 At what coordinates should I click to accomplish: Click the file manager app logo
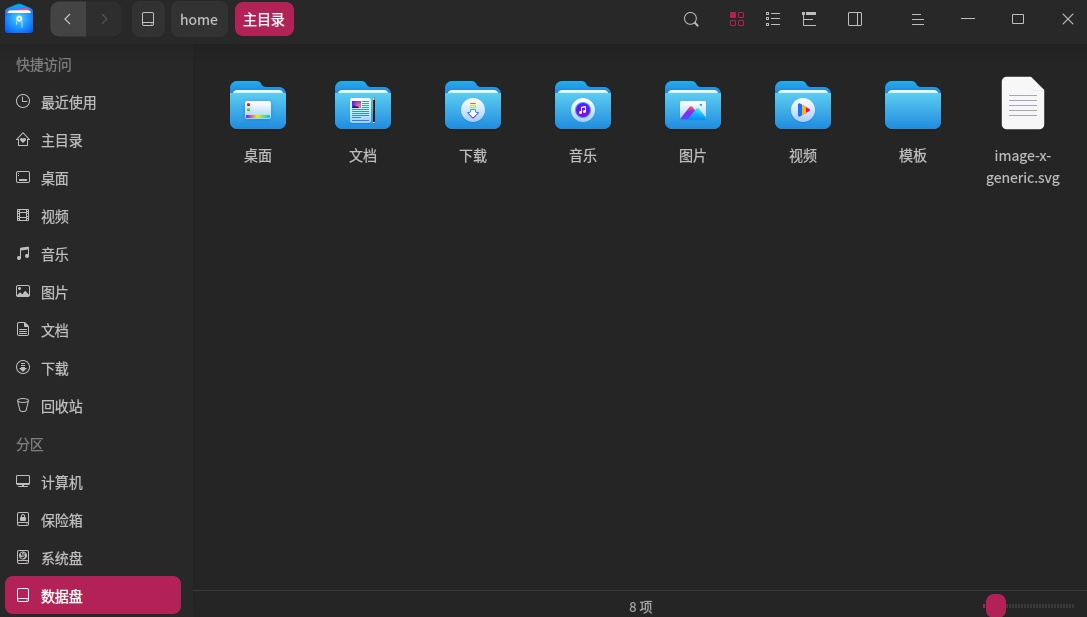(19, 19)
